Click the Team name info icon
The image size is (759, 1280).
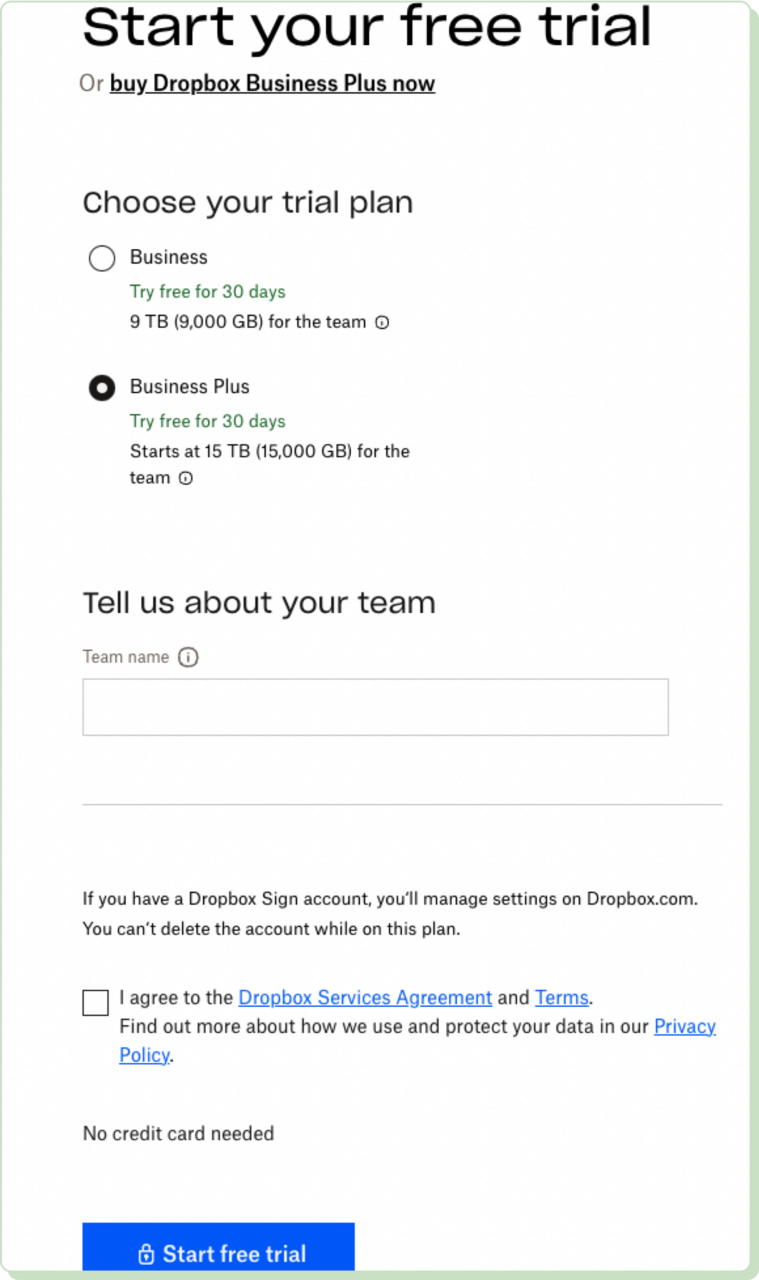[188, 657]
